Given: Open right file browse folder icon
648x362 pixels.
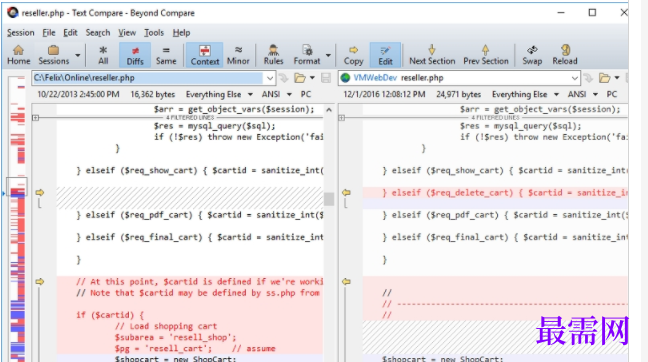Looking at the screenshot, I should pos(605,78).
